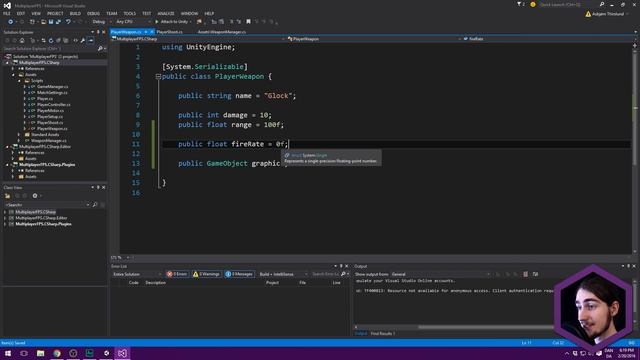640x360 pixels.
Task: Open the BUILD menu
Action: pos(75,13)
